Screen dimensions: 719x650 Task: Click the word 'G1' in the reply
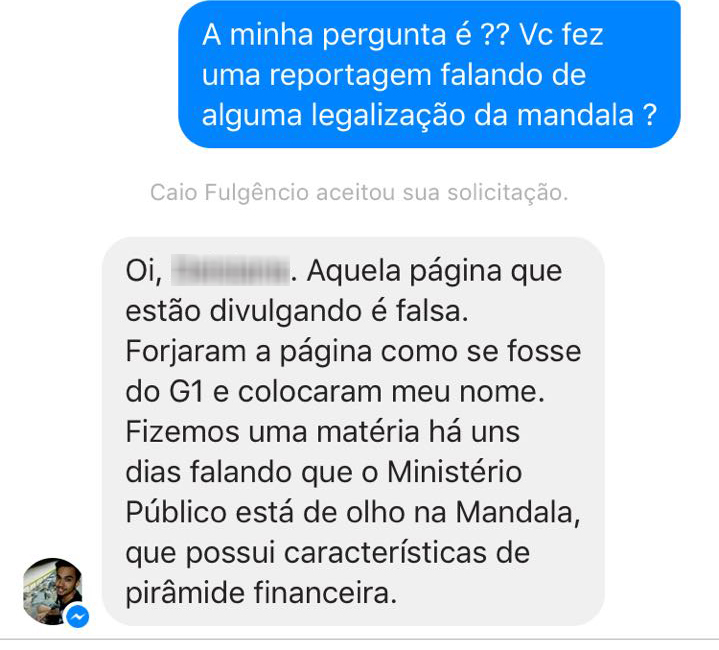coord(186,392)
